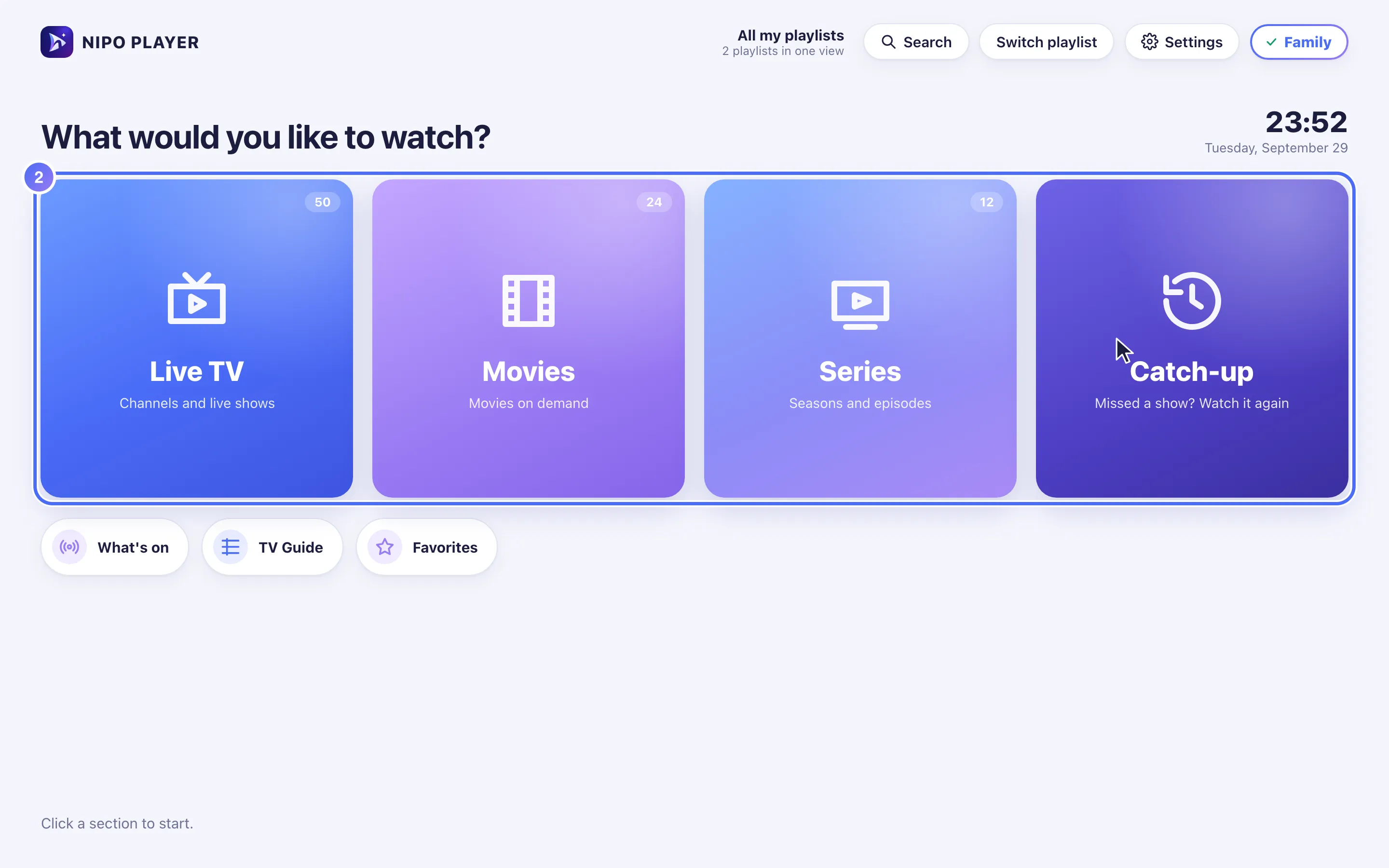Click "Click a section to start." hint
Screen dimensions: 1389x868
pos(117,824)
